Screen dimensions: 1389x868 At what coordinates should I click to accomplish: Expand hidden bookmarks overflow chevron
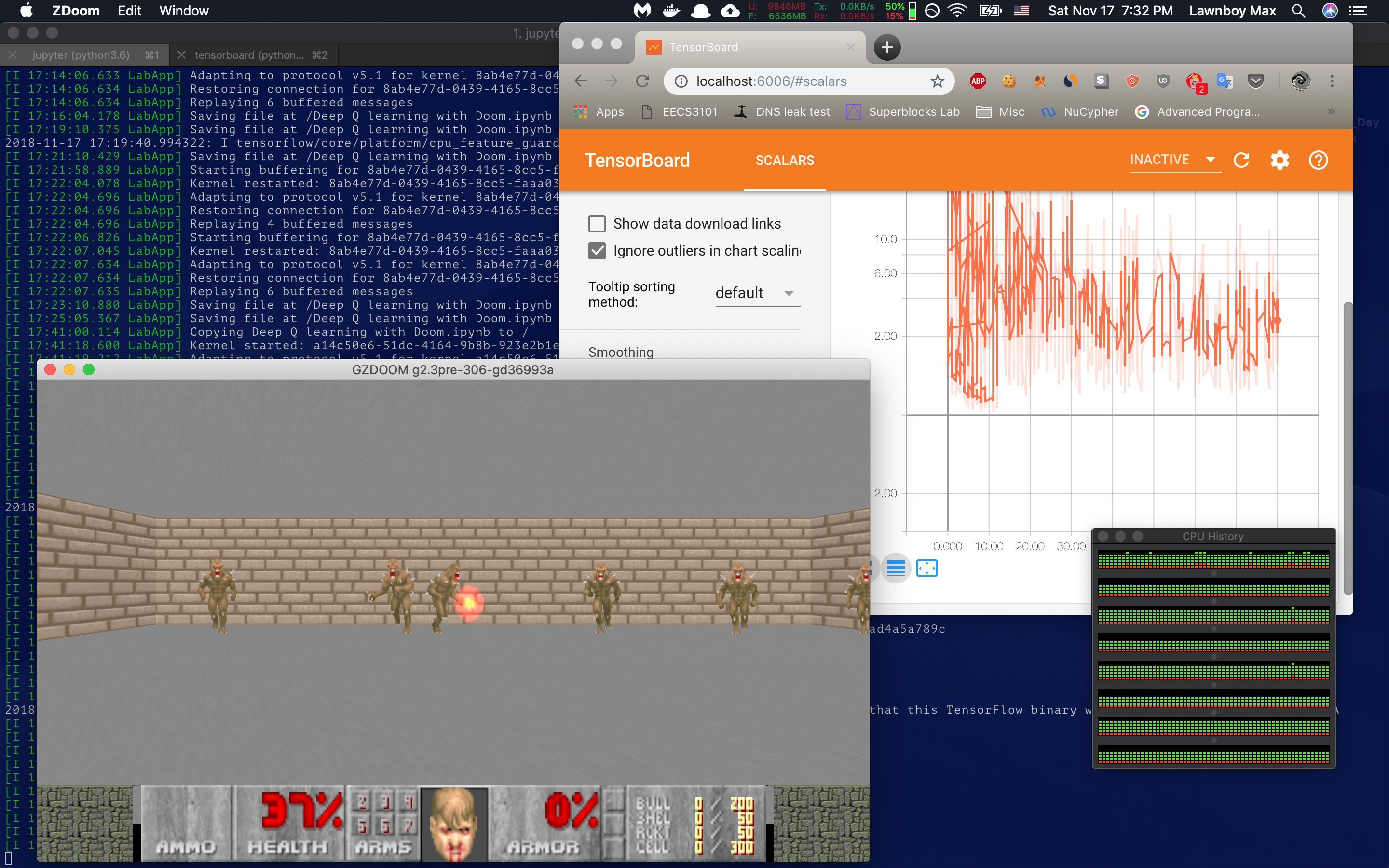tap(1331, 112)
